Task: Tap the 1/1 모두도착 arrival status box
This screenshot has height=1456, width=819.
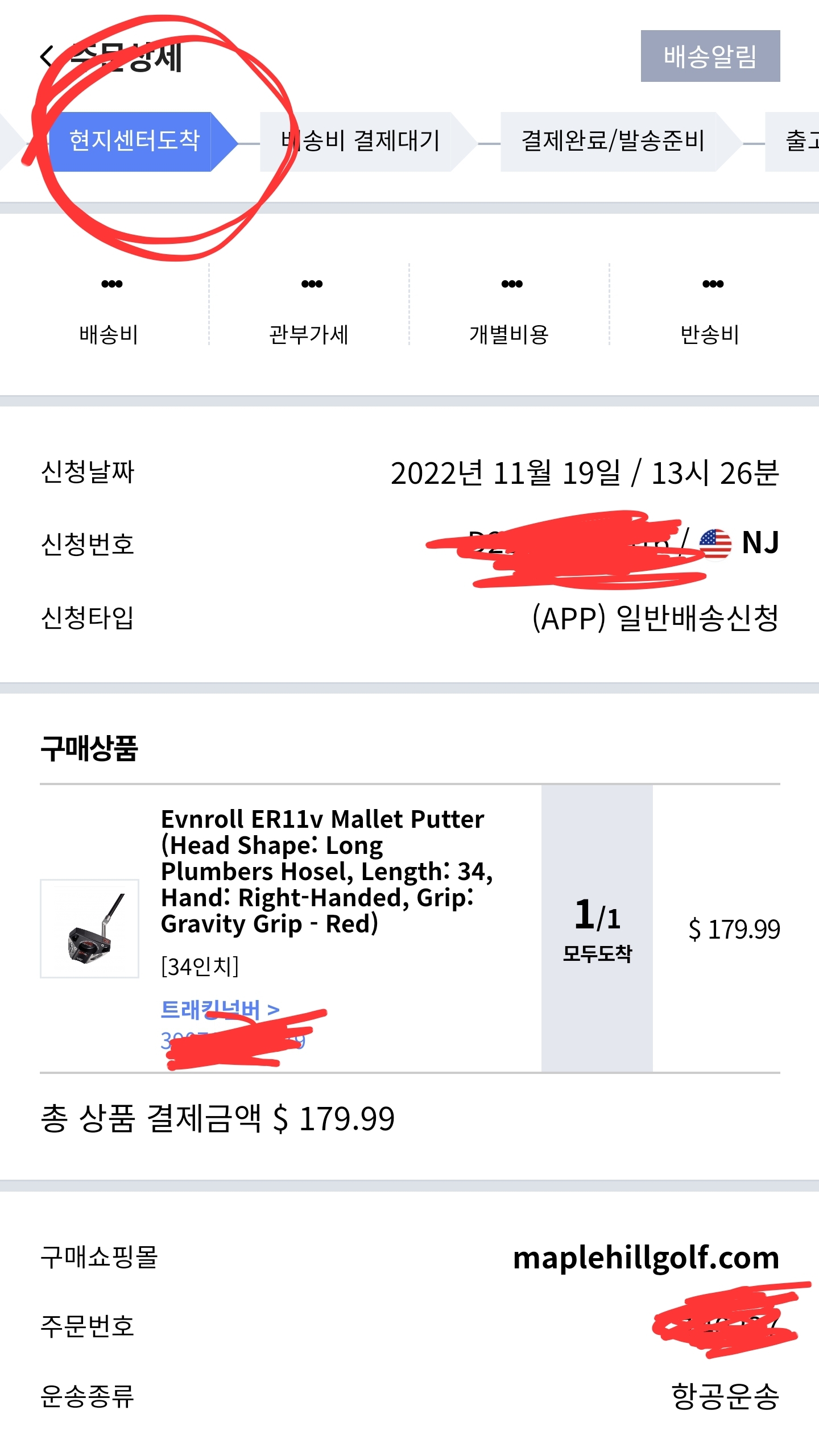Action: 597,928
